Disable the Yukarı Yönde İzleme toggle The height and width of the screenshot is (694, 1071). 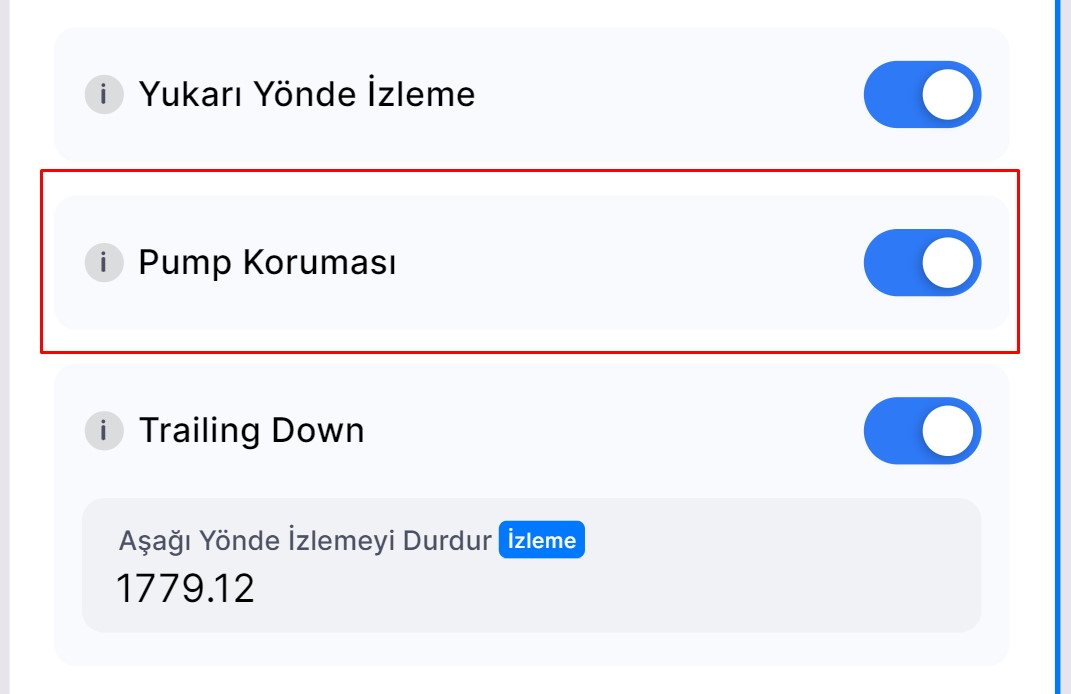tap(922, 95)
